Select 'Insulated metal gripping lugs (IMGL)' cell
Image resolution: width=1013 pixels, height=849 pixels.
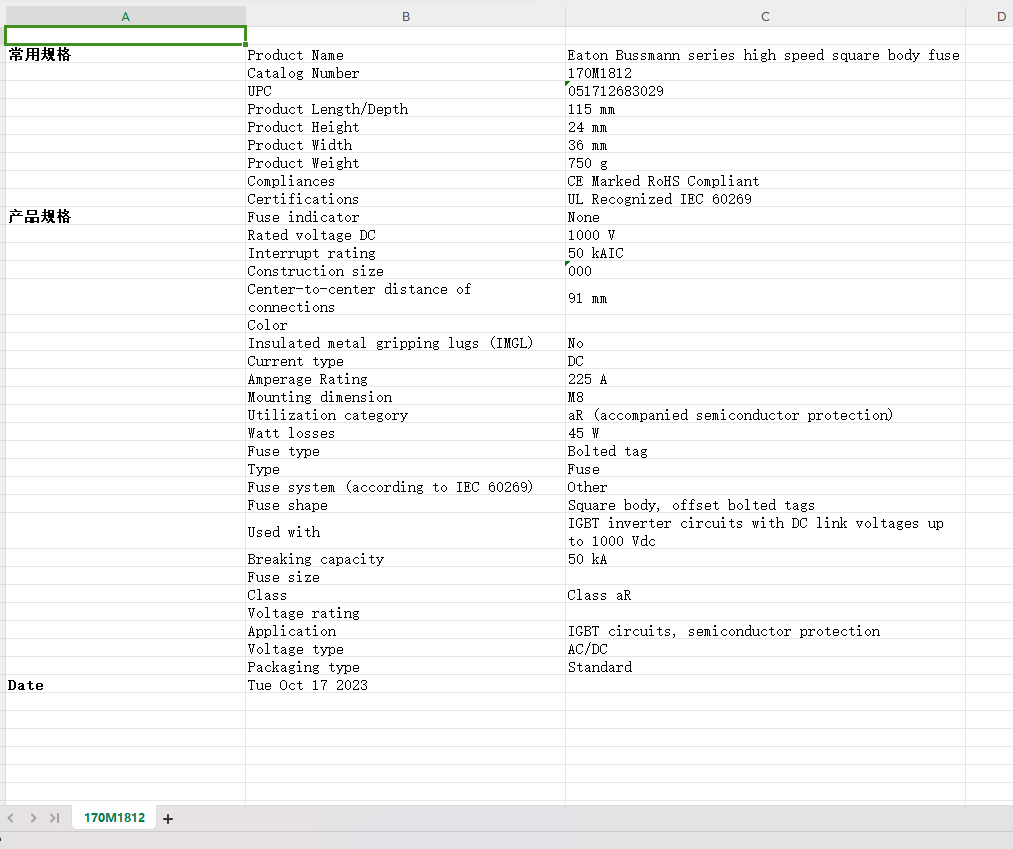406,342
